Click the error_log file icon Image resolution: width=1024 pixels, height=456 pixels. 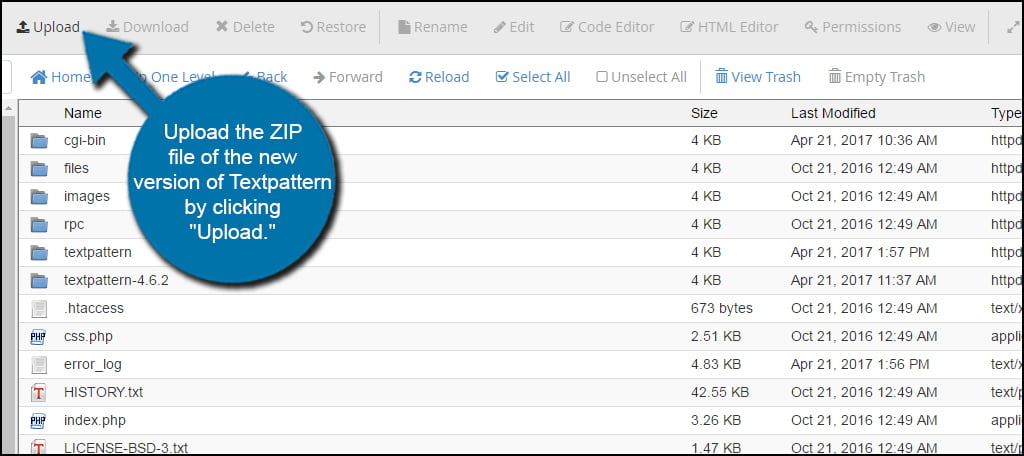tap(39, 365)
